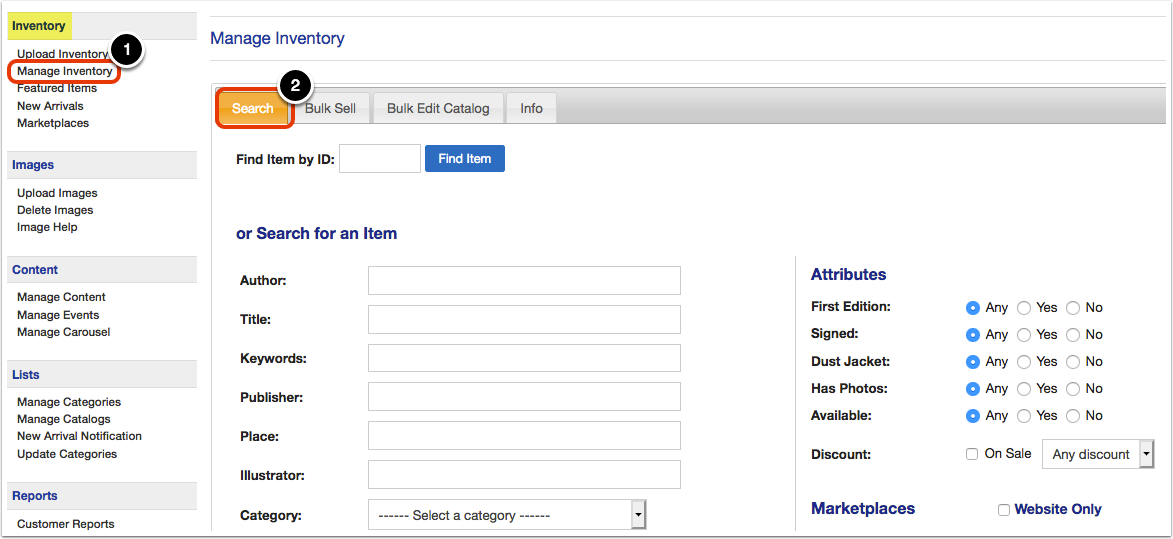Open Upload Images in the sidebar
This screenshot has width=1173, height=539.
coord(57,193)
